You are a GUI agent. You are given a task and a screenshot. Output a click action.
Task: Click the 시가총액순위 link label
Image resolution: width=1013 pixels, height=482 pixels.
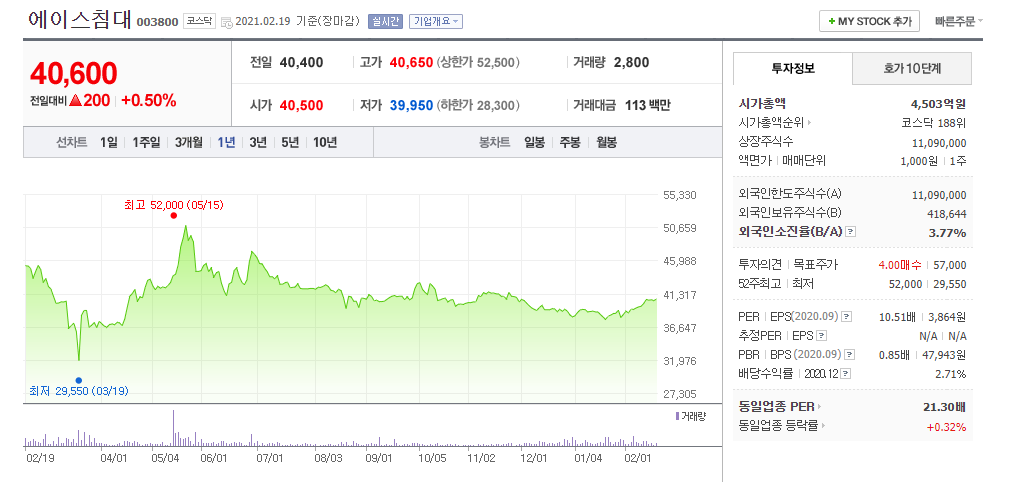tap(769, 123)
